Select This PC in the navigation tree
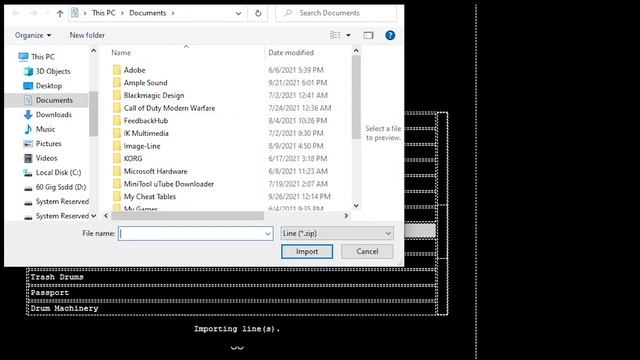The height and width of the screenshot is (360, 640). coord(42,57)
